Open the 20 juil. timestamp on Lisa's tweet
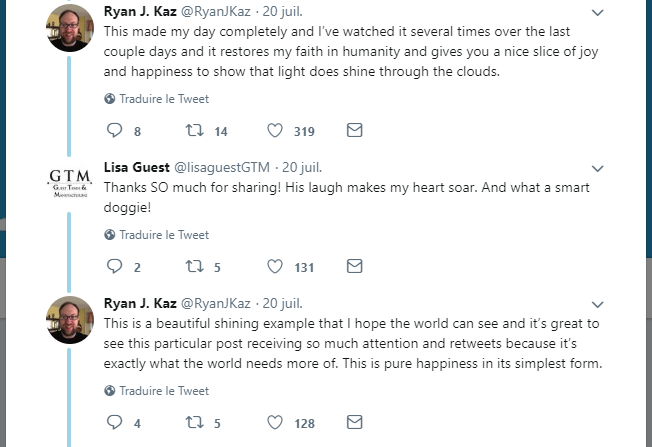The image size is (652, 447). click(302, 167)
